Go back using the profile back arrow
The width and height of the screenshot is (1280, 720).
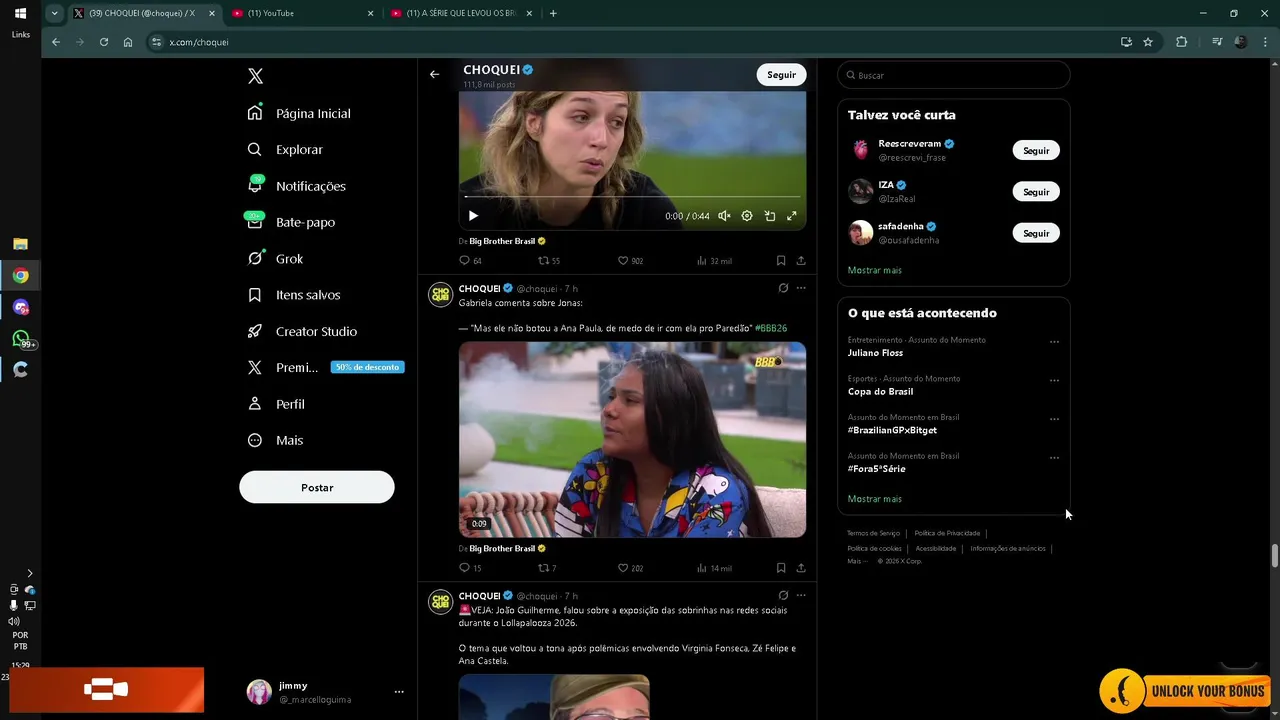pos(434,74)
